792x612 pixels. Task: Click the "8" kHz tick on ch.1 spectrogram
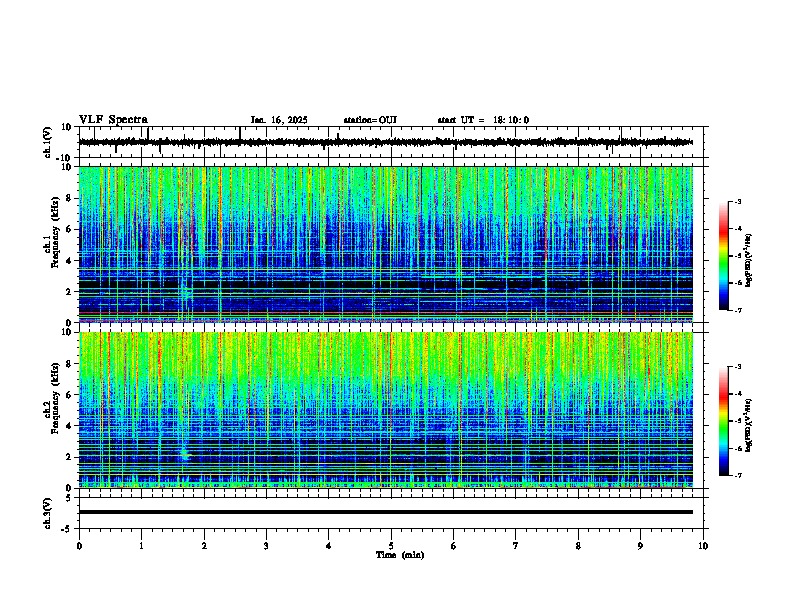pos(70,198)
